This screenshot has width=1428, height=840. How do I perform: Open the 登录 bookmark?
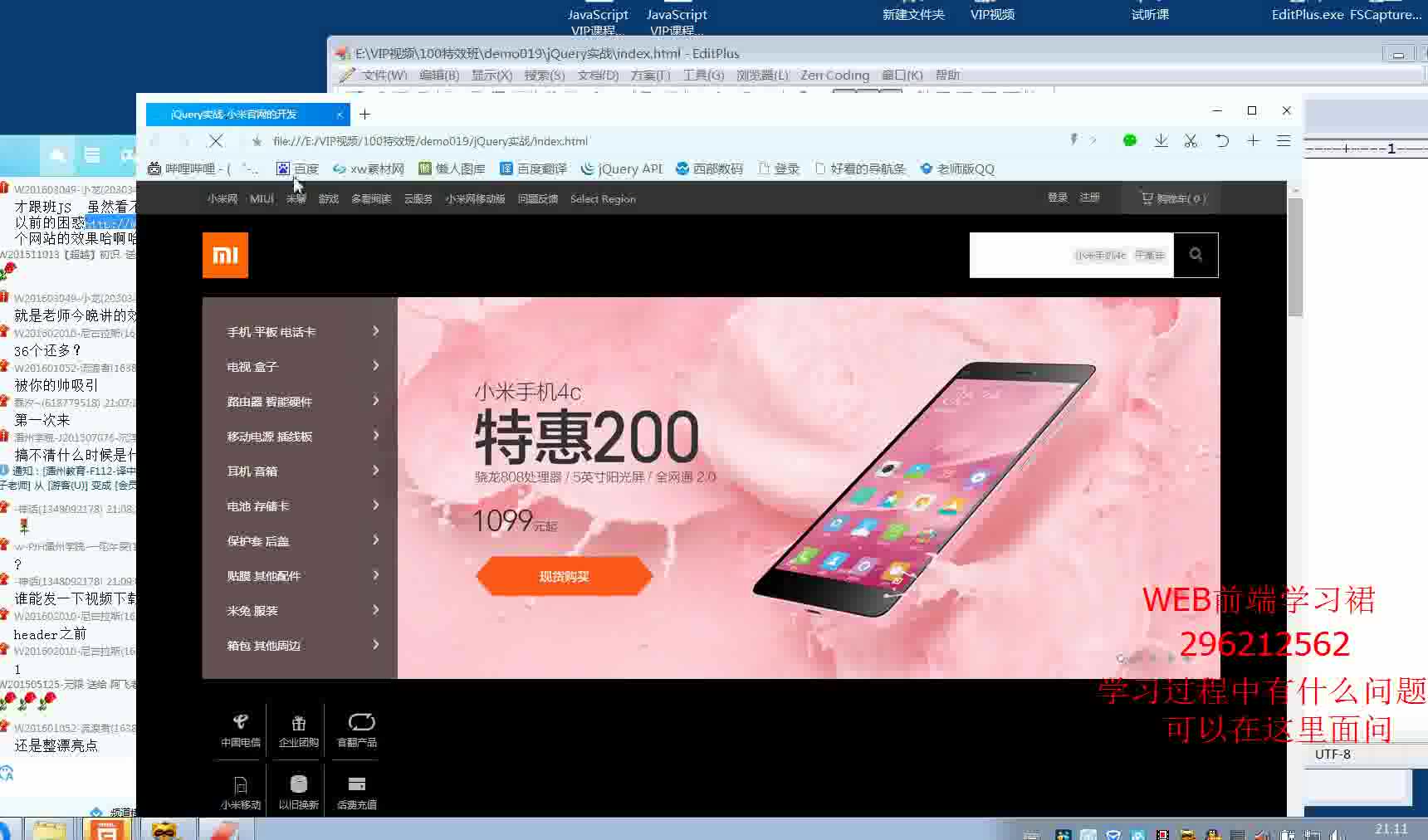click(779, 168)
